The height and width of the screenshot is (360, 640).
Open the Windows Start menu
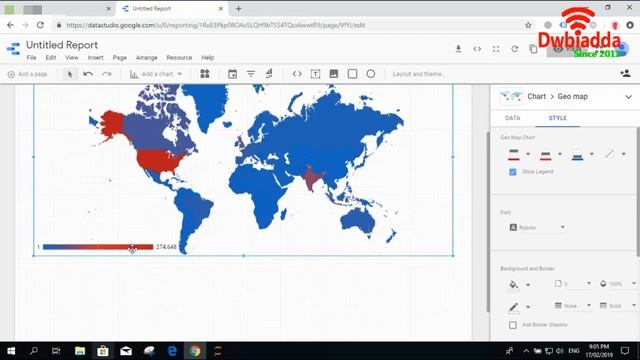pyautogui.click(x=11, y=351)
